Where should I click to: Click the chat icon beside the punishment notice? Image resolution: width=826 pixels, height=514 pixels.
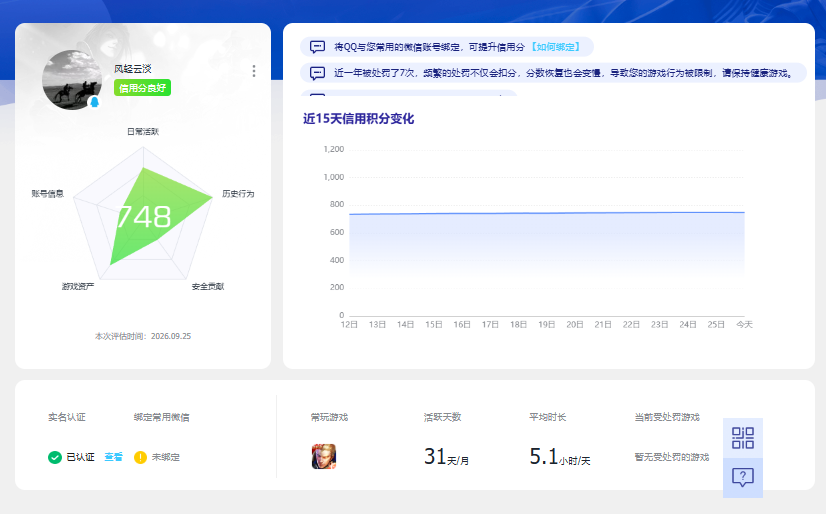pos(317,73)
